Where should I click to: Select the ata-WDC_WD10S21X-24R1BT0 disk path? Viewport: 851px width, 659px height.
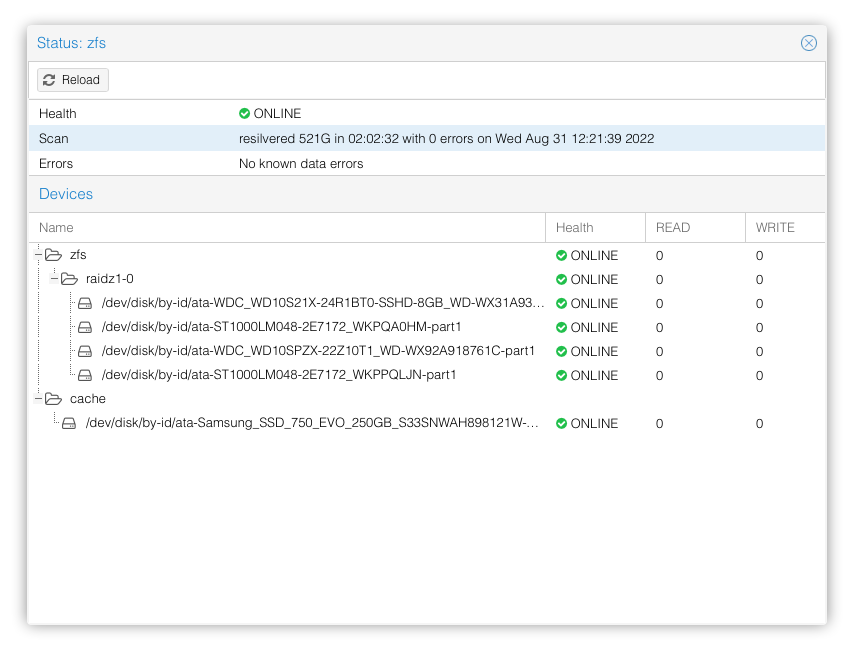tap(323, 303)
